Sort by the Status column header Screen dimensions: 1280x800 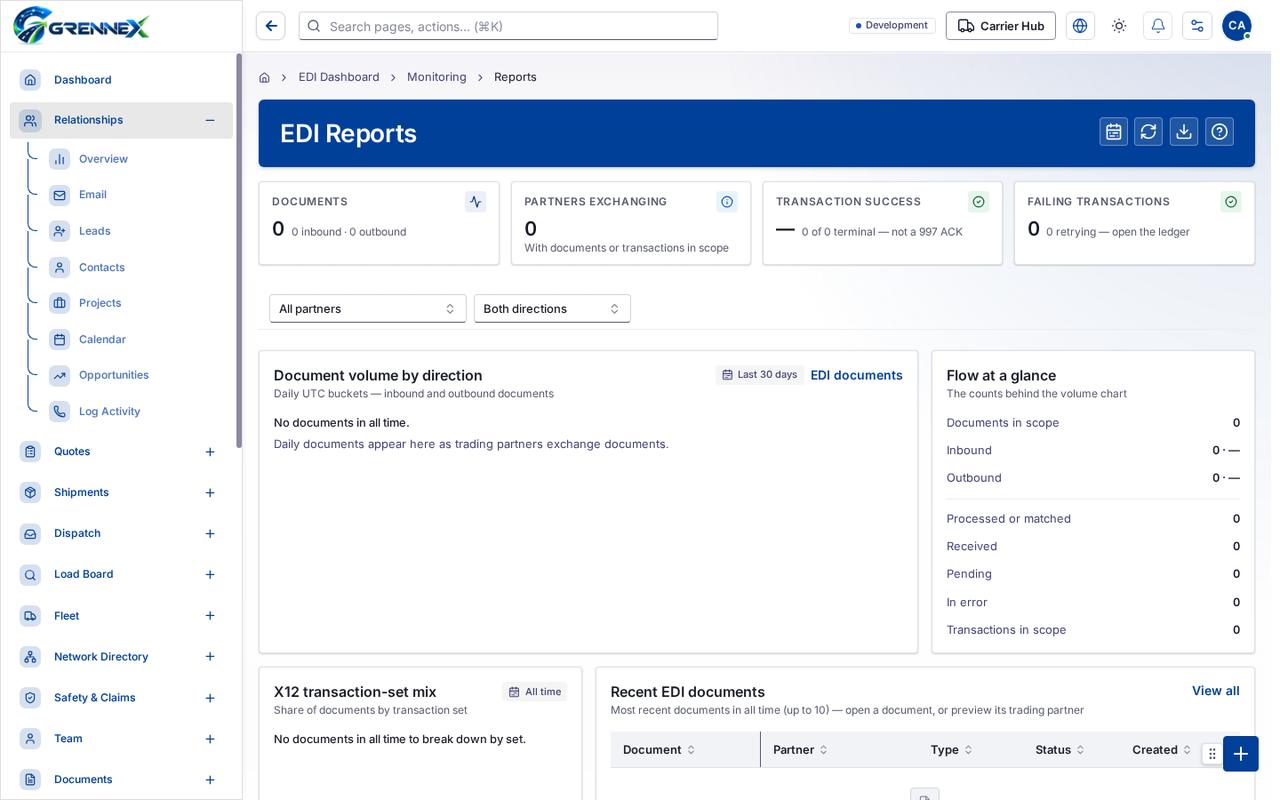(1060, 750)
